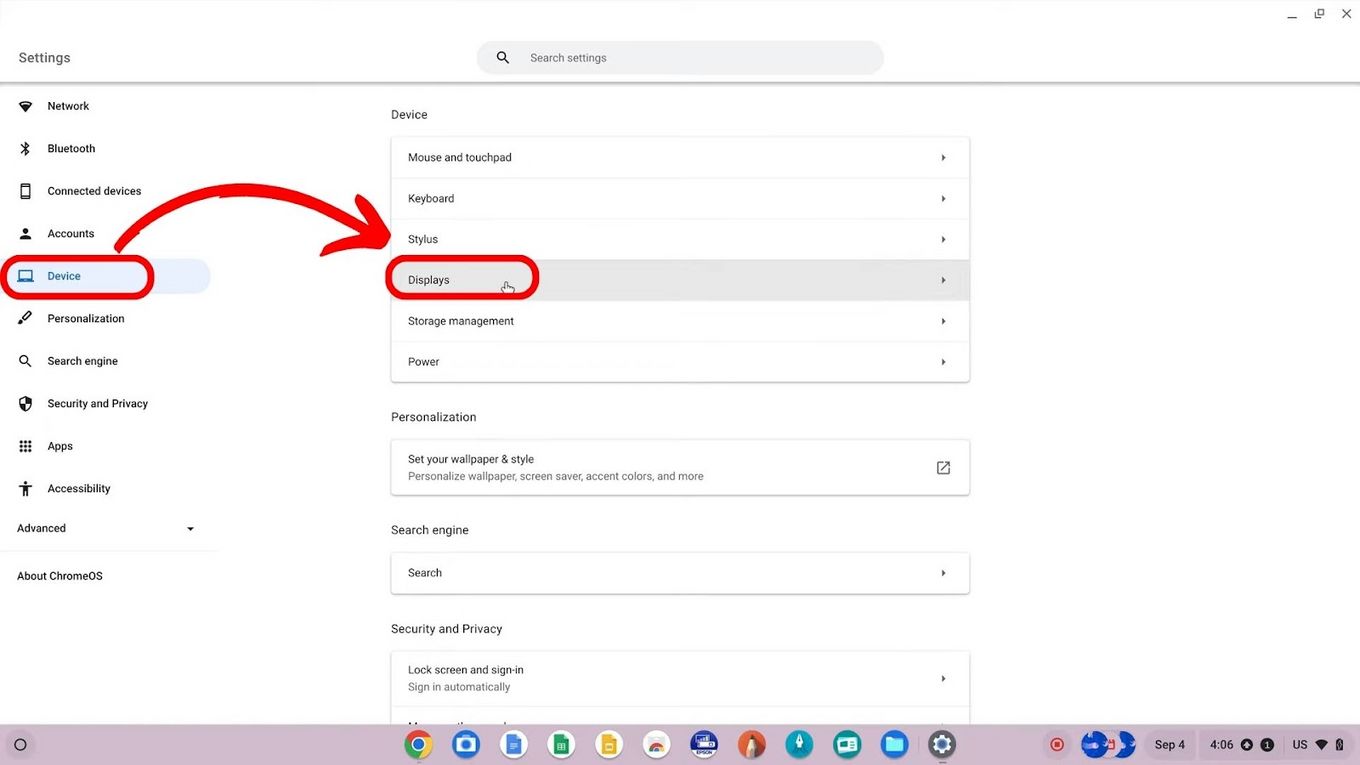Launch Google Chrome from the shelf
Image resolution: width=1360 pixels, height=765 pixels.
click(418, 744)
